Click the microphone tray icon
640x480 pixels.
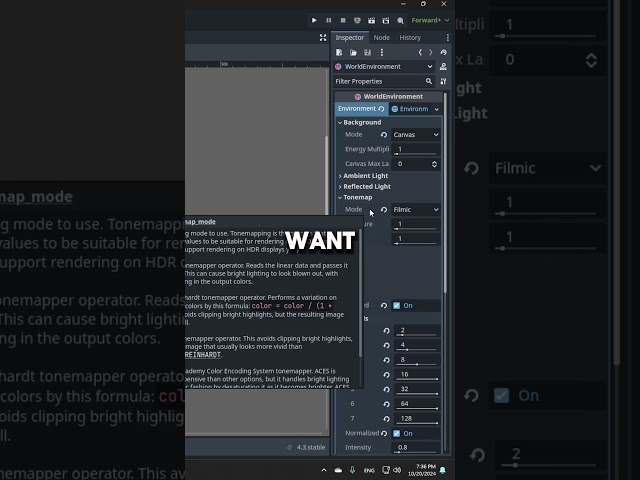pos(352,470)
